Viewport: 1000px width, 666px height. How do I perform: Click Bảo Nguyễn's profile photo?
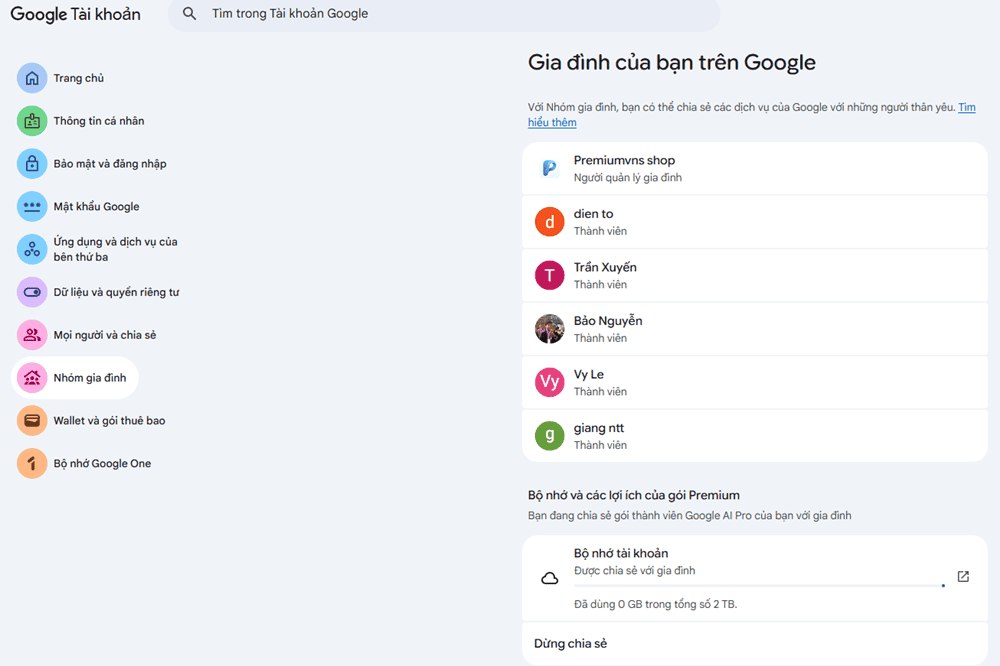pos(549,328)
